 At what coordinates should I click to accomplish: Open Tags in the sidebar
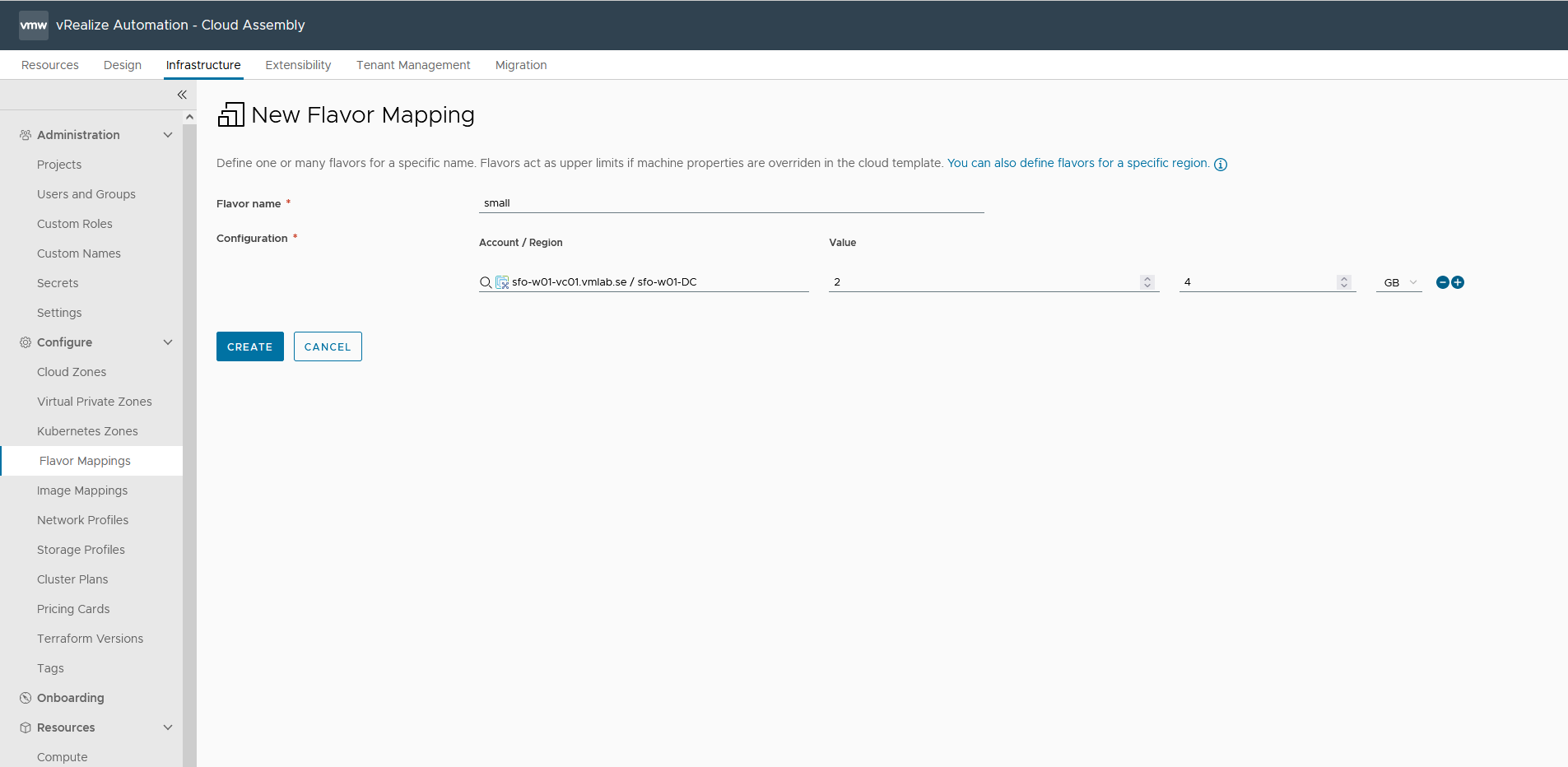[50, 668]
